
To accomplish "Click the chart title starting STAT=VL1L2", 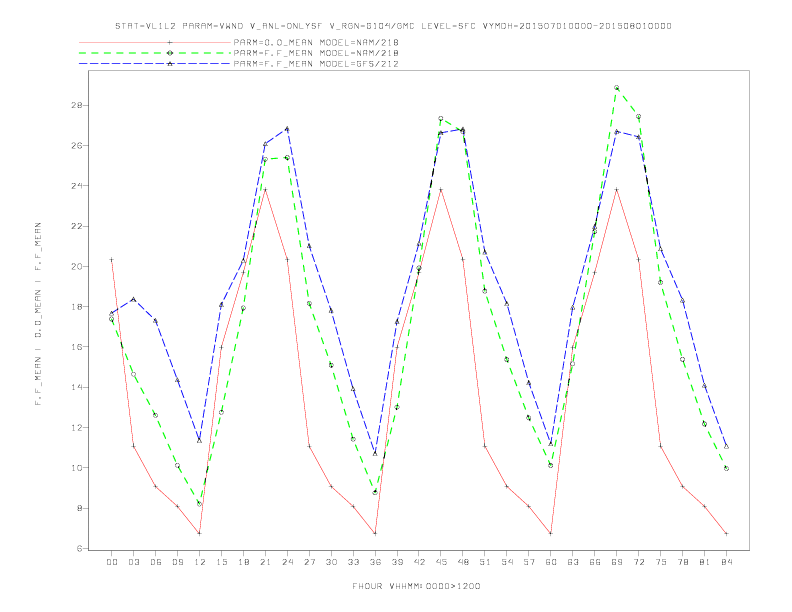I will [x=393, y=26].
